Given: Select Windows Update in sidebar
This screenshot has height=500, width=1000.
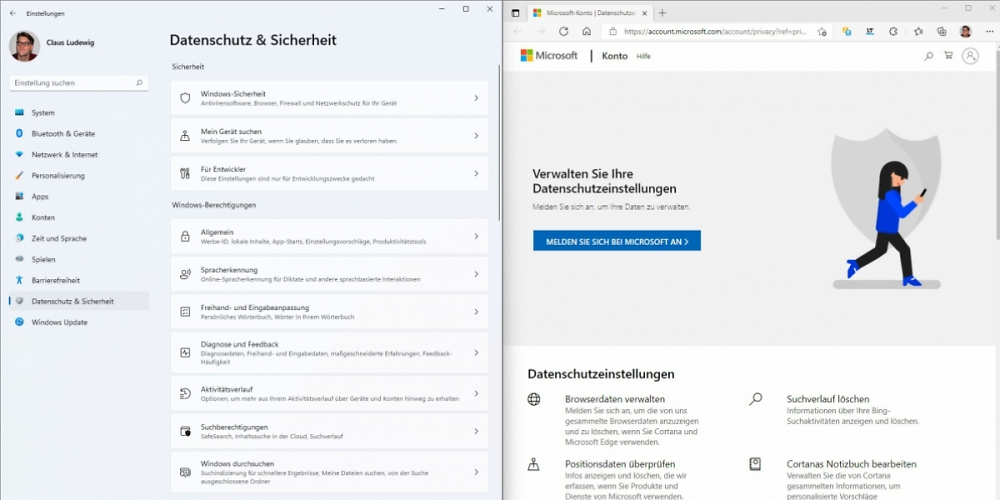Looking at the screenshot, I should tap(79, 322).
